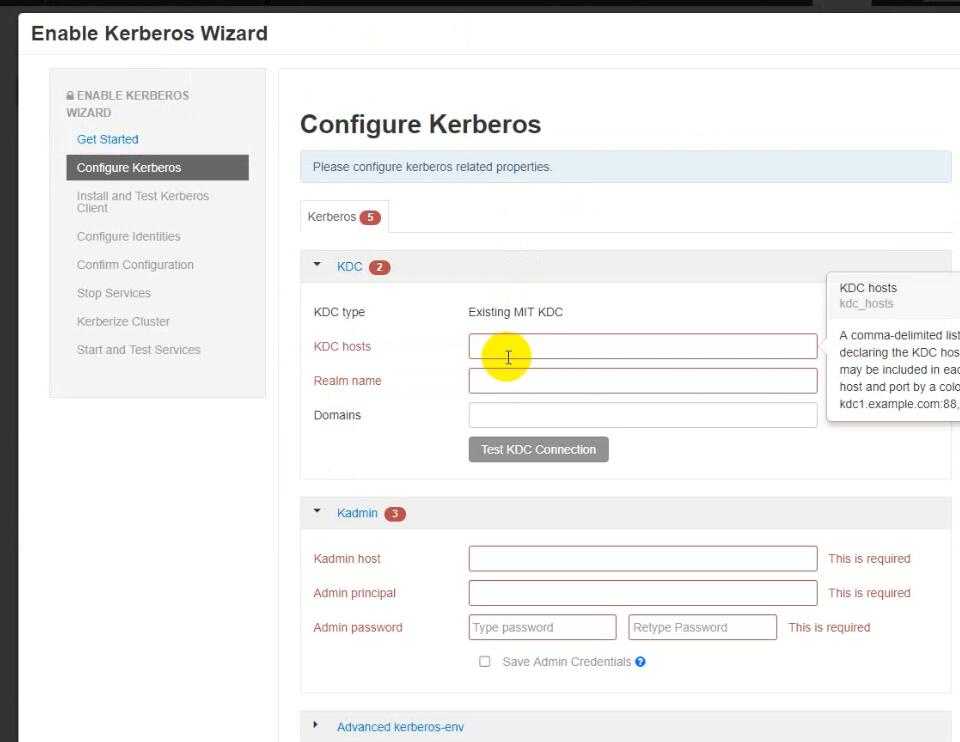Image resolution: width=960 pixels, height=742 pixels.
Task: Click the lock icon in the wizard sidebar header
Action: point(70,96)
